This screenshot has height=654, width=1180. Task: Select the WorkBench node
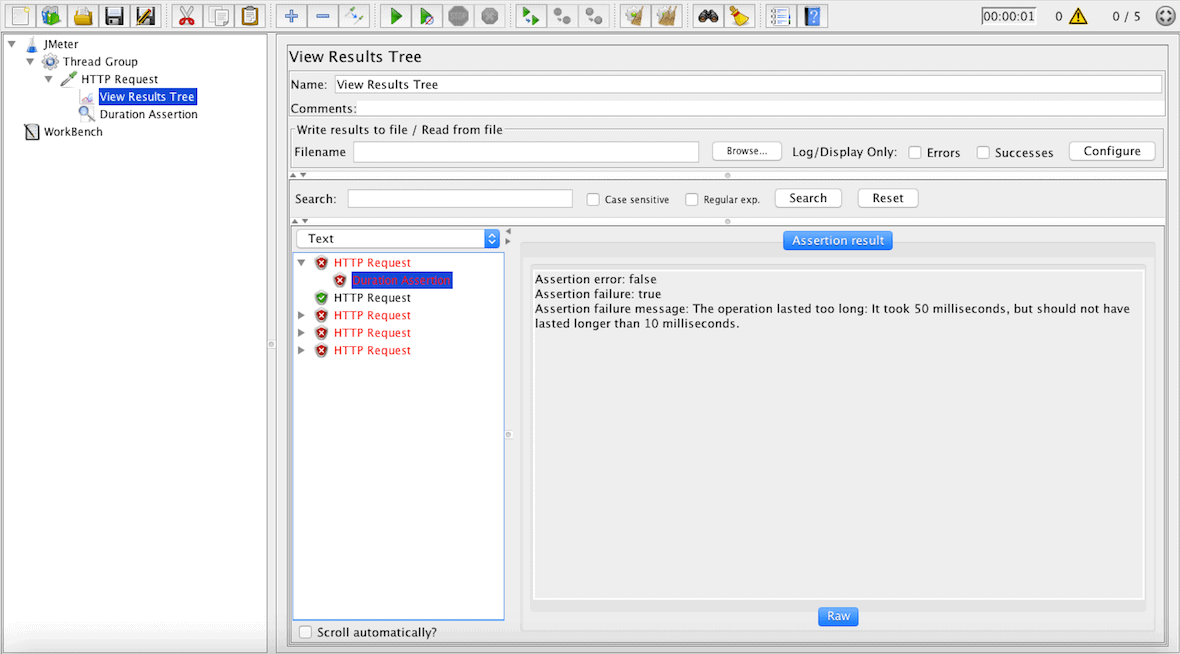pos(73,132)
